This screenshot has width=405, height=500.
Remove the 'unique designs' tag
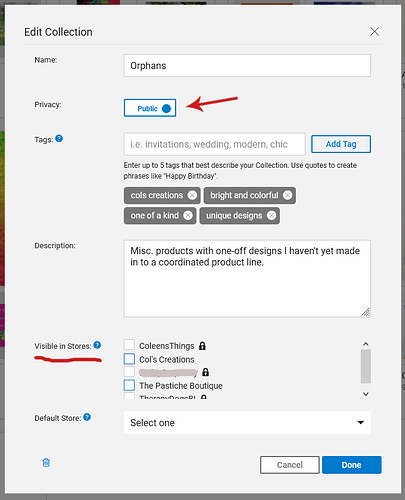272,216
